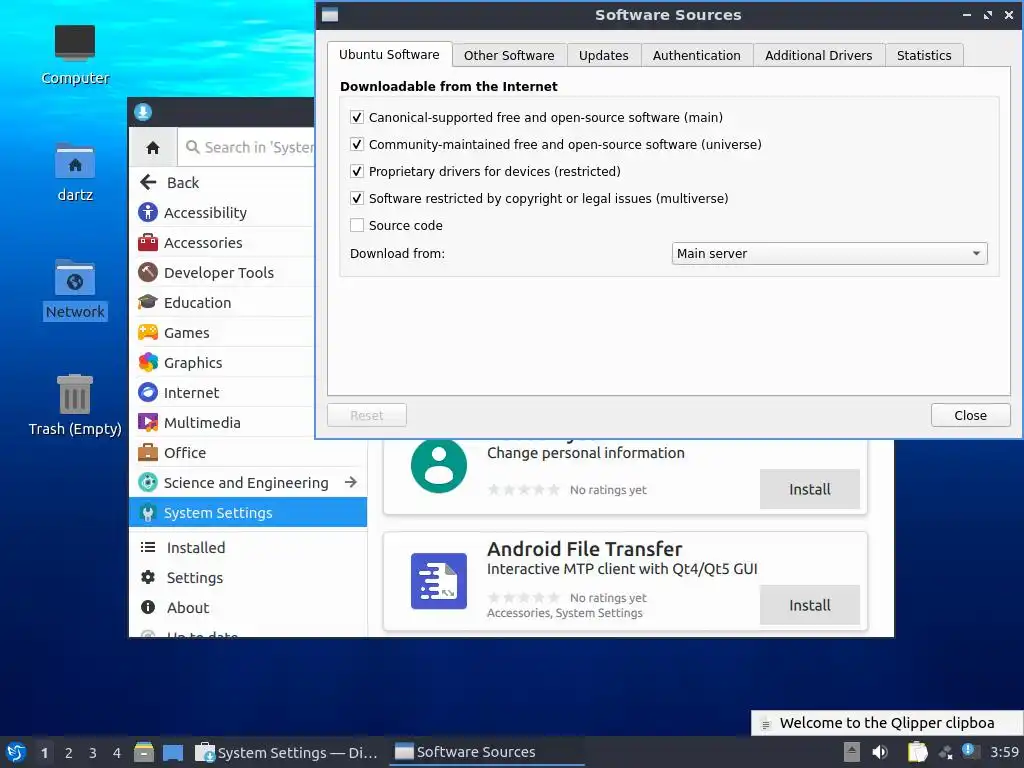
Task: Click the Graphics category icon
Action: [x=148, y=362]
